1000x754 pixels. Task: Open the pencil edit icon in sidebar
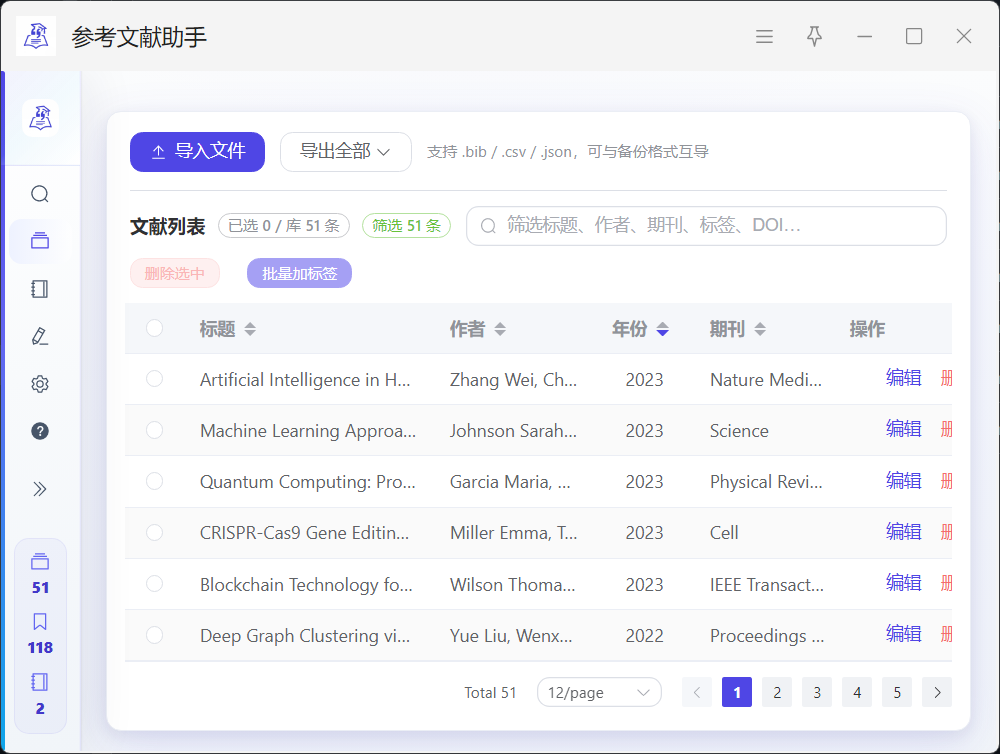[40, 337]
